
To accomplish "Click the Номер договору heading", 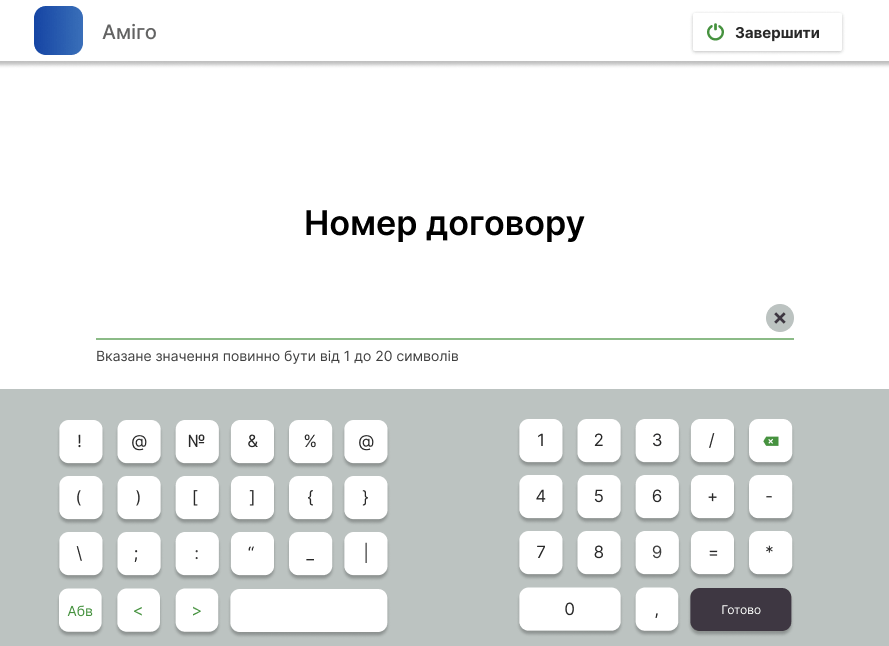I will [x=444, y=224].
